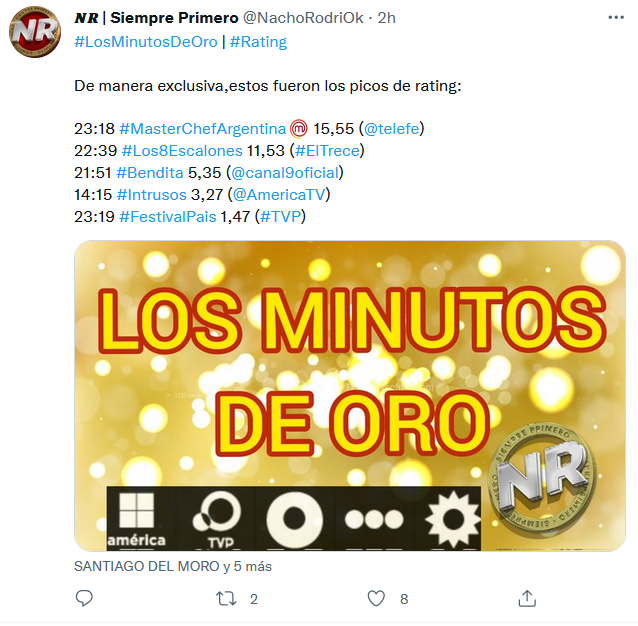Open the #Rating hashtag link
The width and height of the screenshot is (638, 626).
point(258,42)
